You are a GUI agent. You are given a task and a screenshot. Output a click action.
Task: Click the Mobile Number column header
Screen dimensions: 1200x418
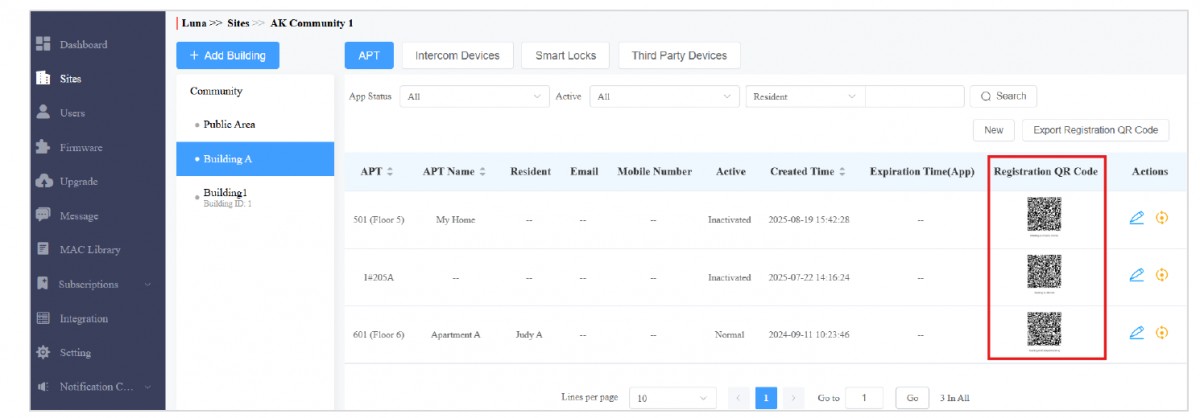654,172
